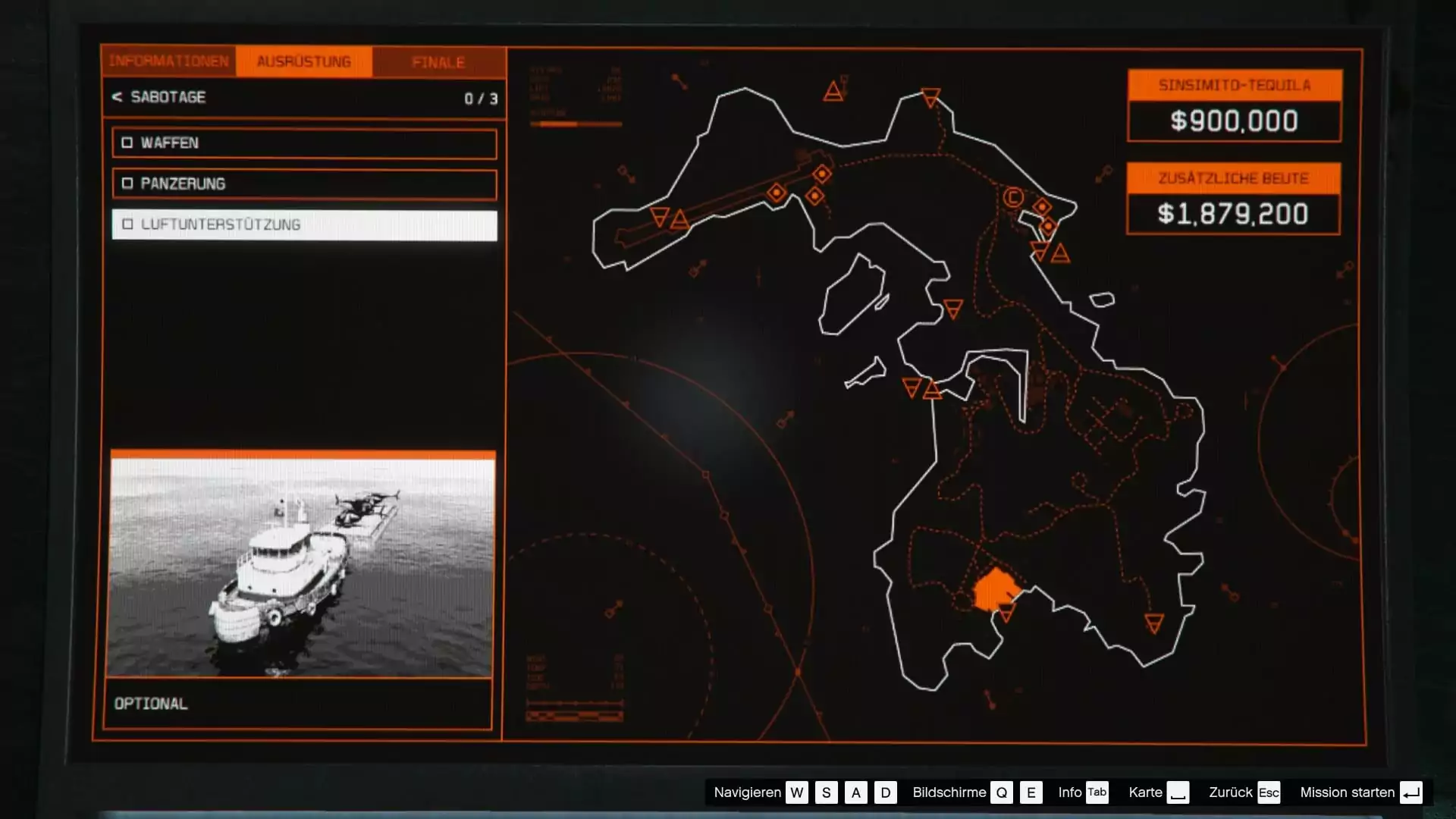This screenshot has width=1456, height=819.
Task: Click the Q key icon for Bildschirme
Action: pyautogui.click(x=1001, y=792)
